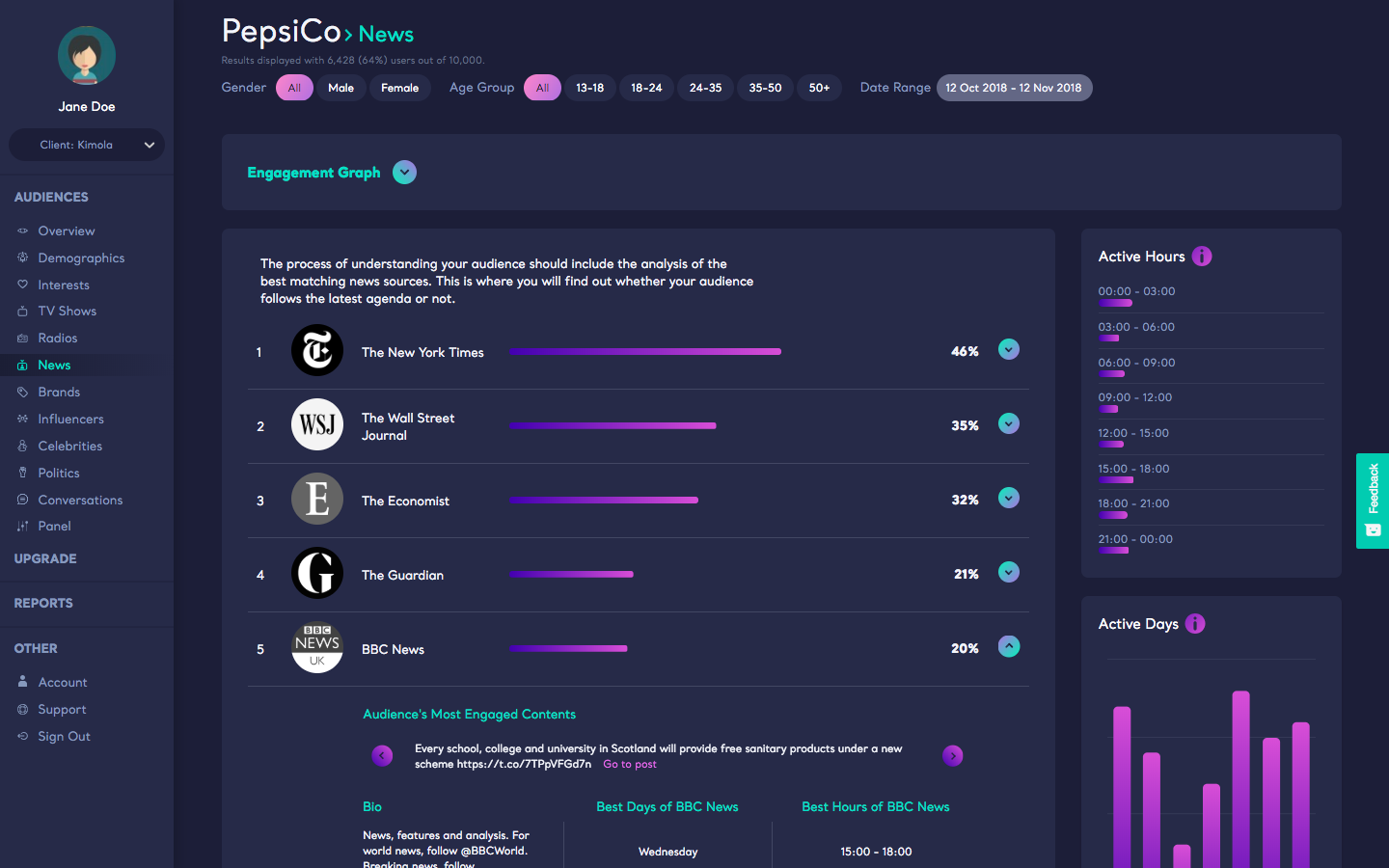Click the Account person icon
Image resolution: width=1389 pixels, height=868 pixels.
[x=22, y=682]
